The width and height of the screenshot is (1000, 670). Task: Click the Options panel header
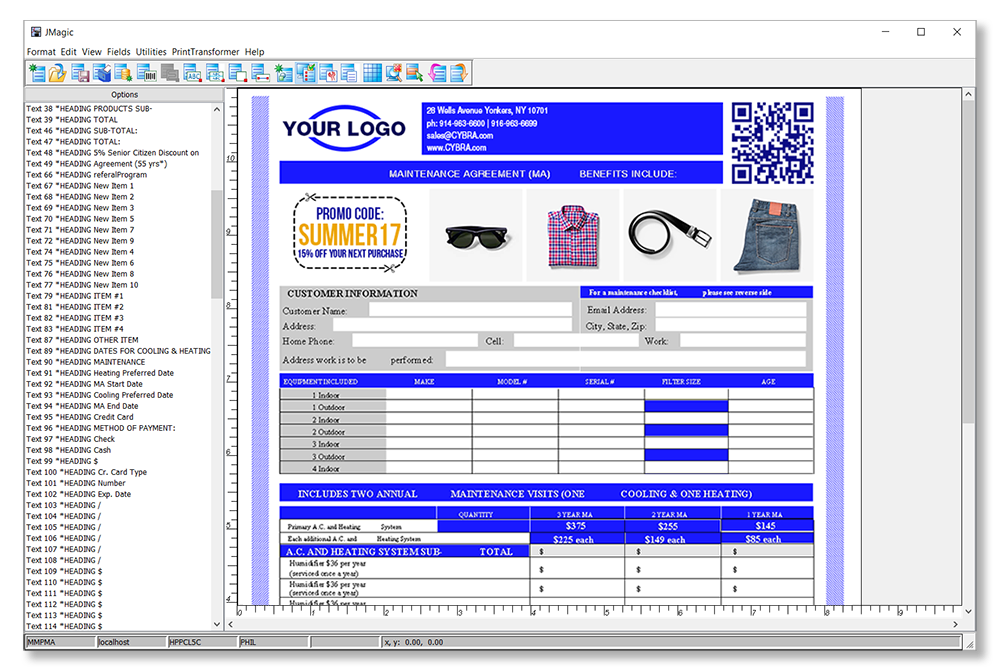[124, 94]
